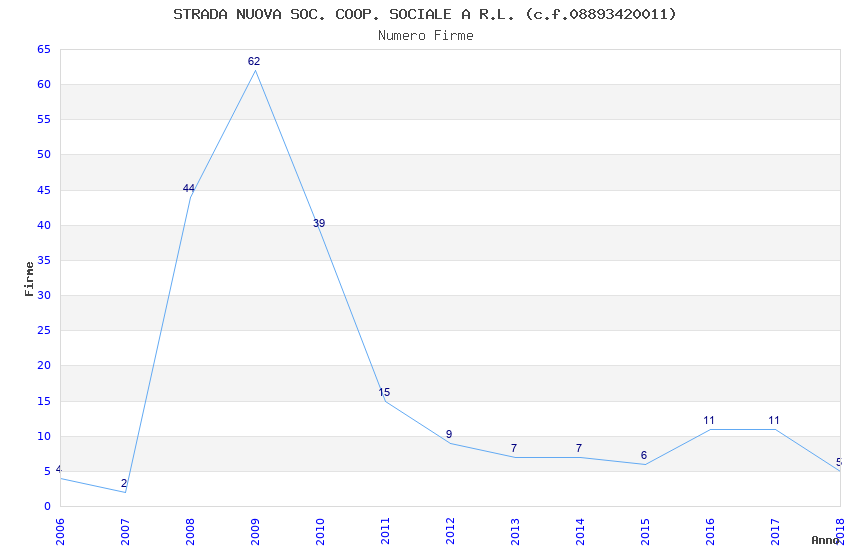Click x-axis year label 2012
850x550 pixels.
click(x=450, y=532)
